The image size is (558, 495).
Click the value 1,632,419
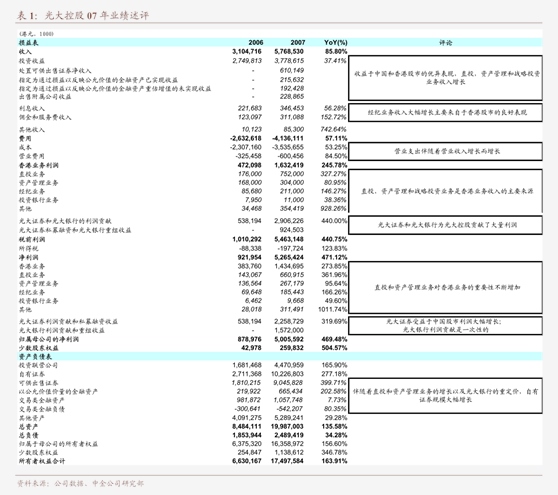289,165
